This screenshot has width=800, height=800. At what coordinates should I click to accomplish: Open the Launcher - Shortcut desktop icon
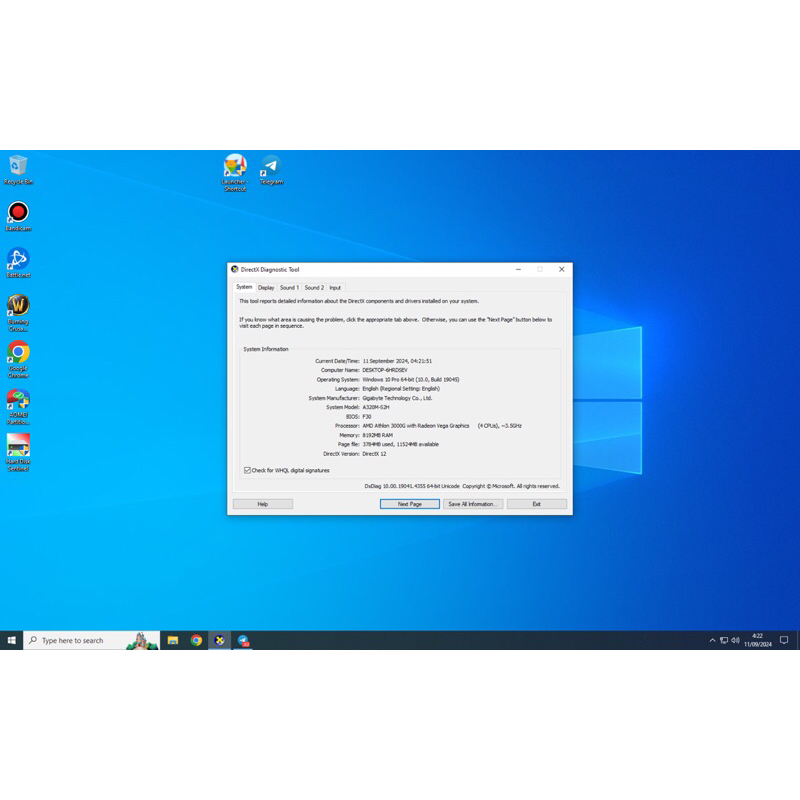click(234, 167)
